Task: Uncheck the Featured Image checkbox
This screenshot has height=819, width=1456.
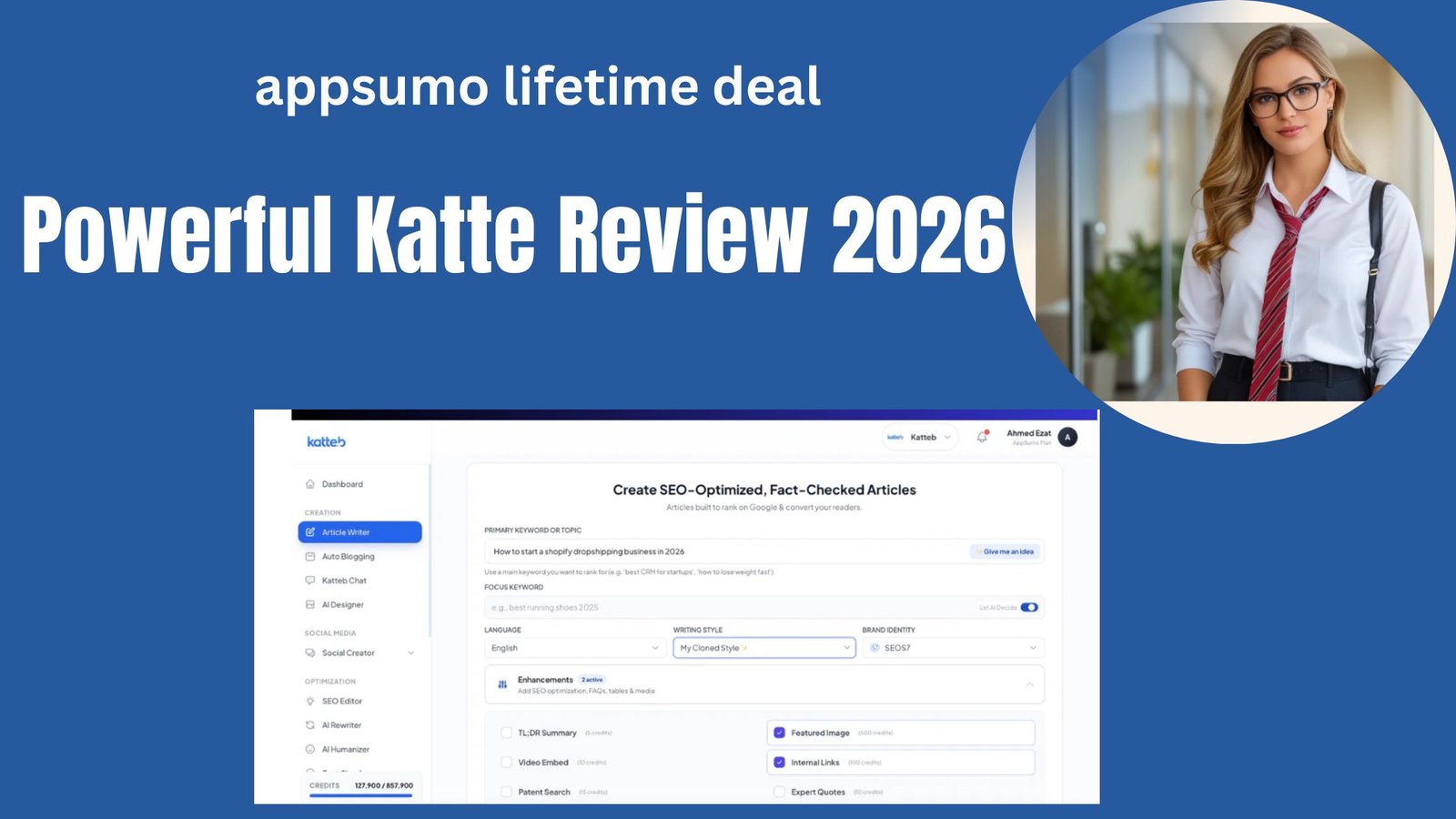Action: [x=779, y=733]
